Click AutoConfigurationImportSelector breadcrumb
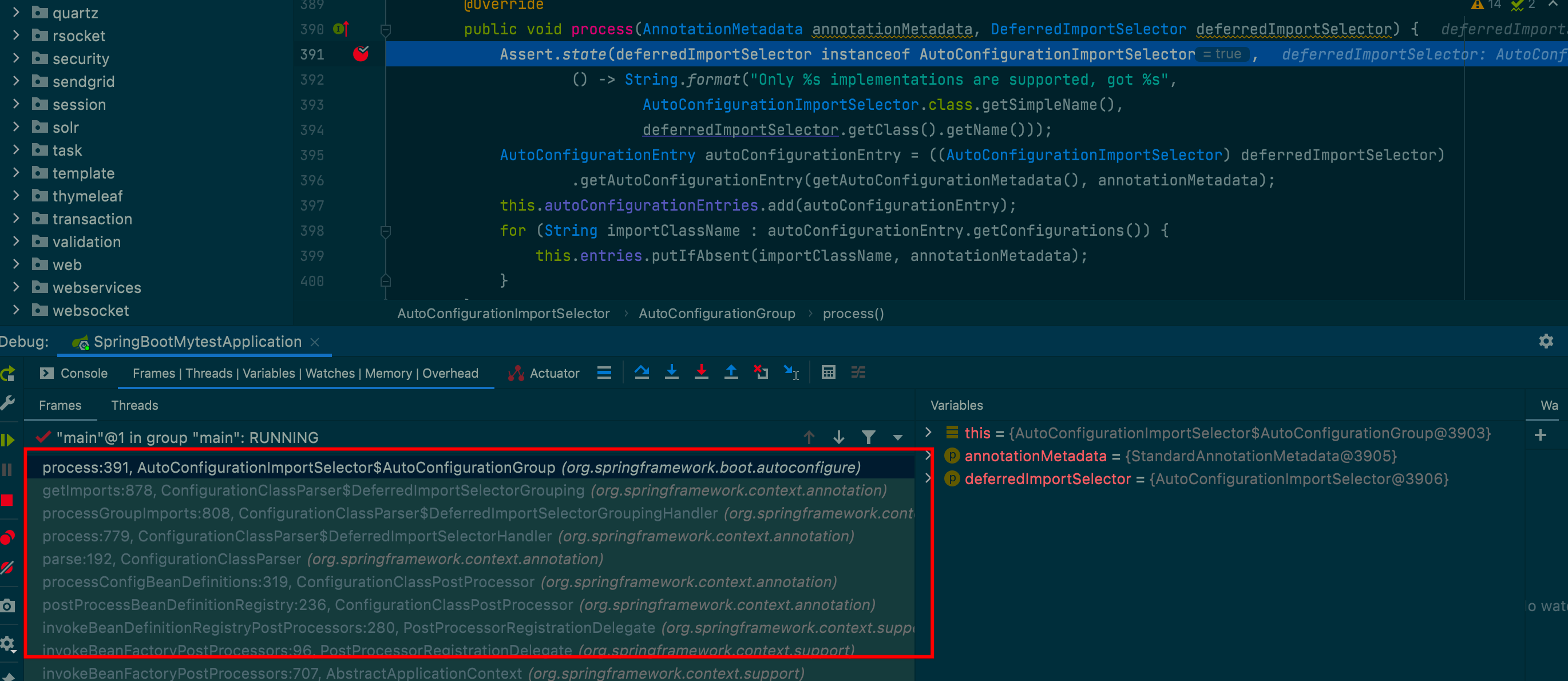The image size is (1568, 681). coord(503,314)
